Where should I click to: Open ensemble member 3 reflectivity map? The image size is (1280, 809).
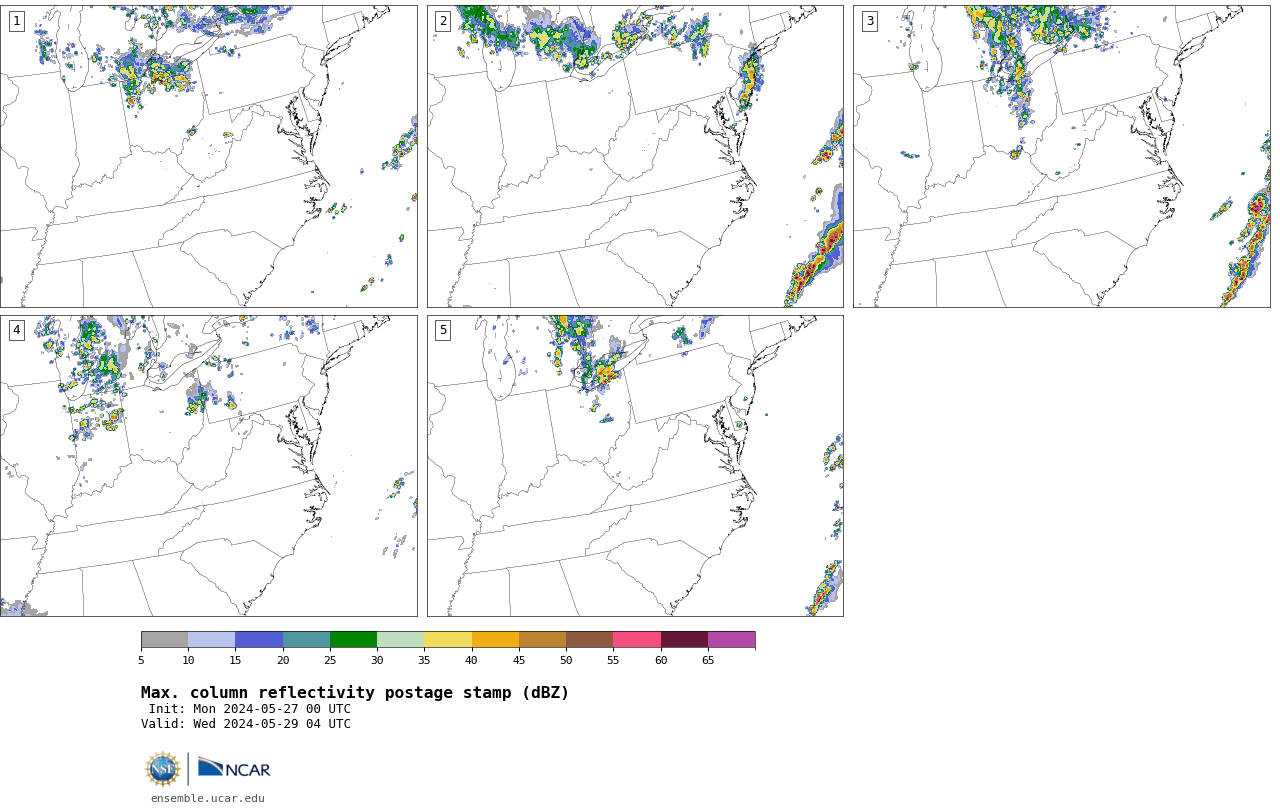click(1062, 156)
